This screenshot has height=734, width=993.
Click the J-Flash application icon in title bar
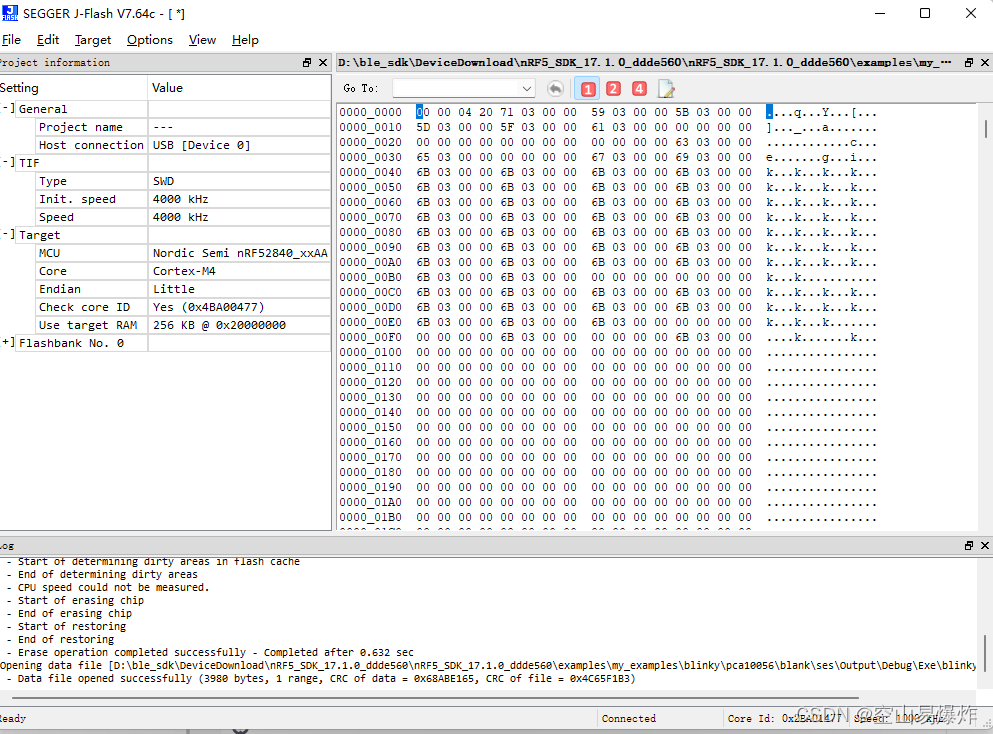(x=9, y=13)
